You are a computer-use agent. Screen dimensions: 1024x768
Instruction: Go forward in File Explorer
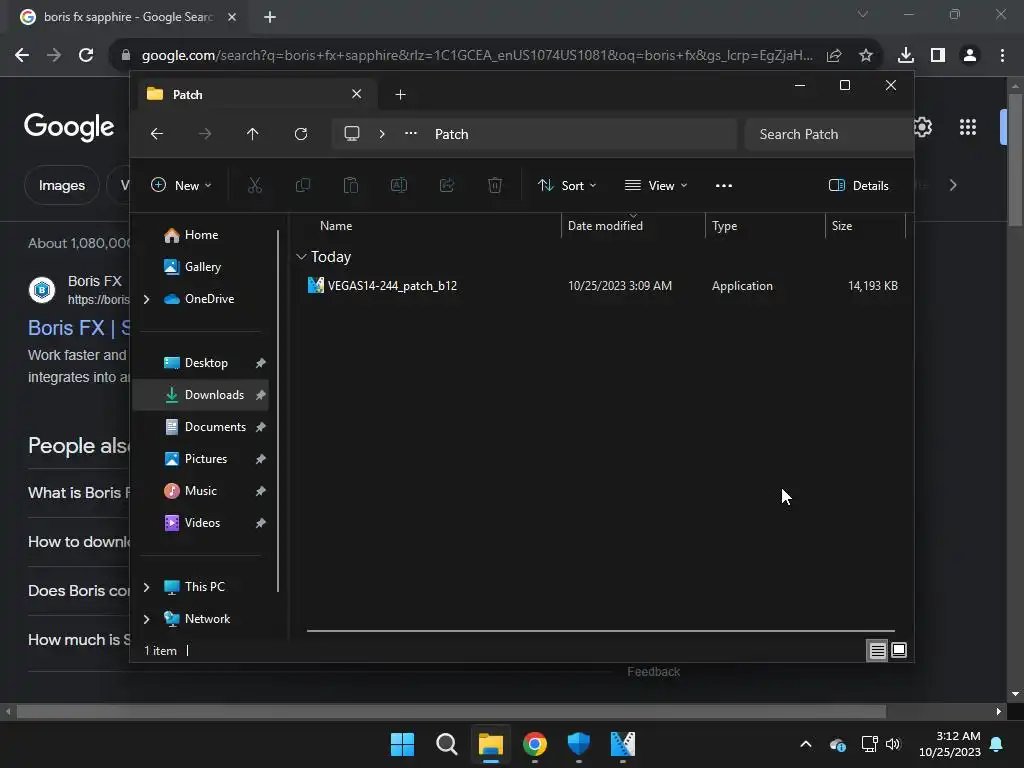coord(205,134)
